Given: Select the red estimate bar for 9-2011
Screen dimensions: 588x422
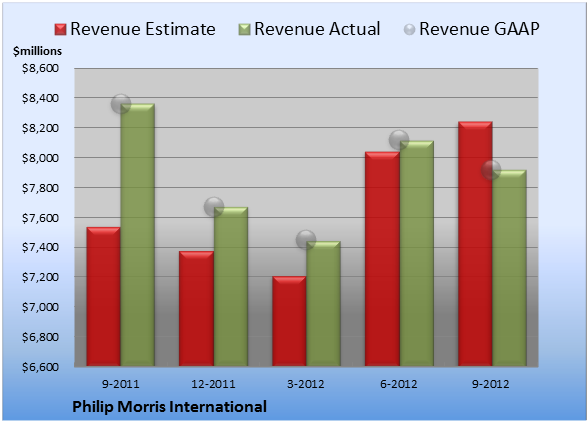Looking at the screenshot, I should [104, 296].
